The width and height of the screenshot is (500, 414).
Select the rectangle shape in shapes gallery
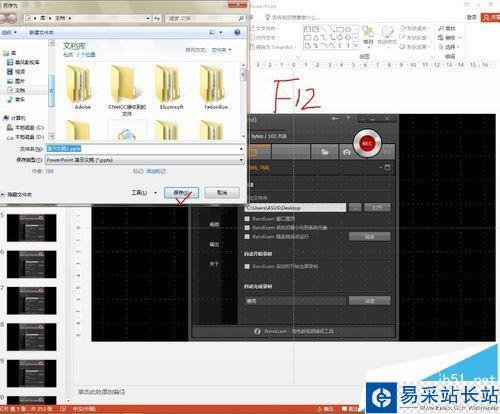[x=340, y=29]
